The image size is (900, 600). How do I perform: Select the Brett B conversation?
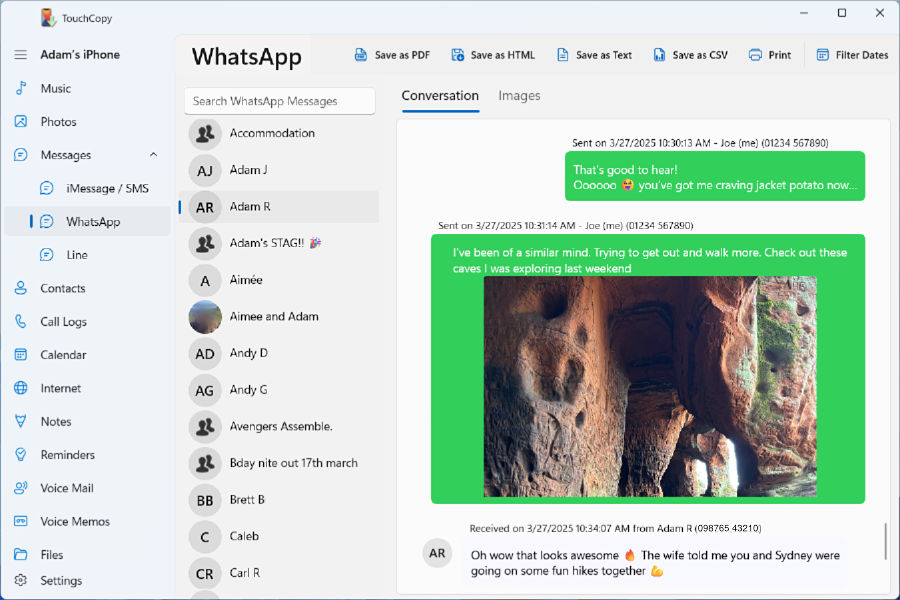coord(247,499)
